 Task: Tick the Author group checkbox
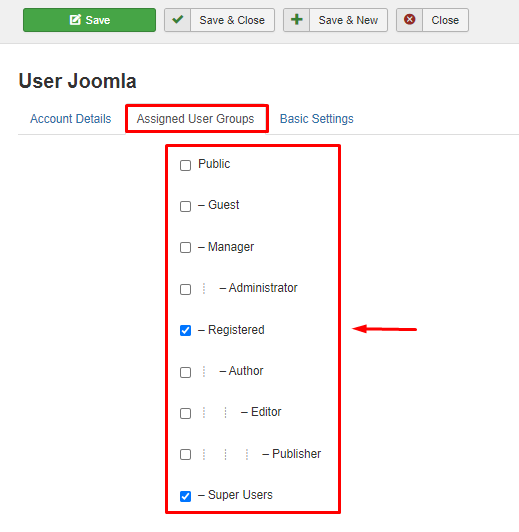pyautogui.click(x=185, y=372)
